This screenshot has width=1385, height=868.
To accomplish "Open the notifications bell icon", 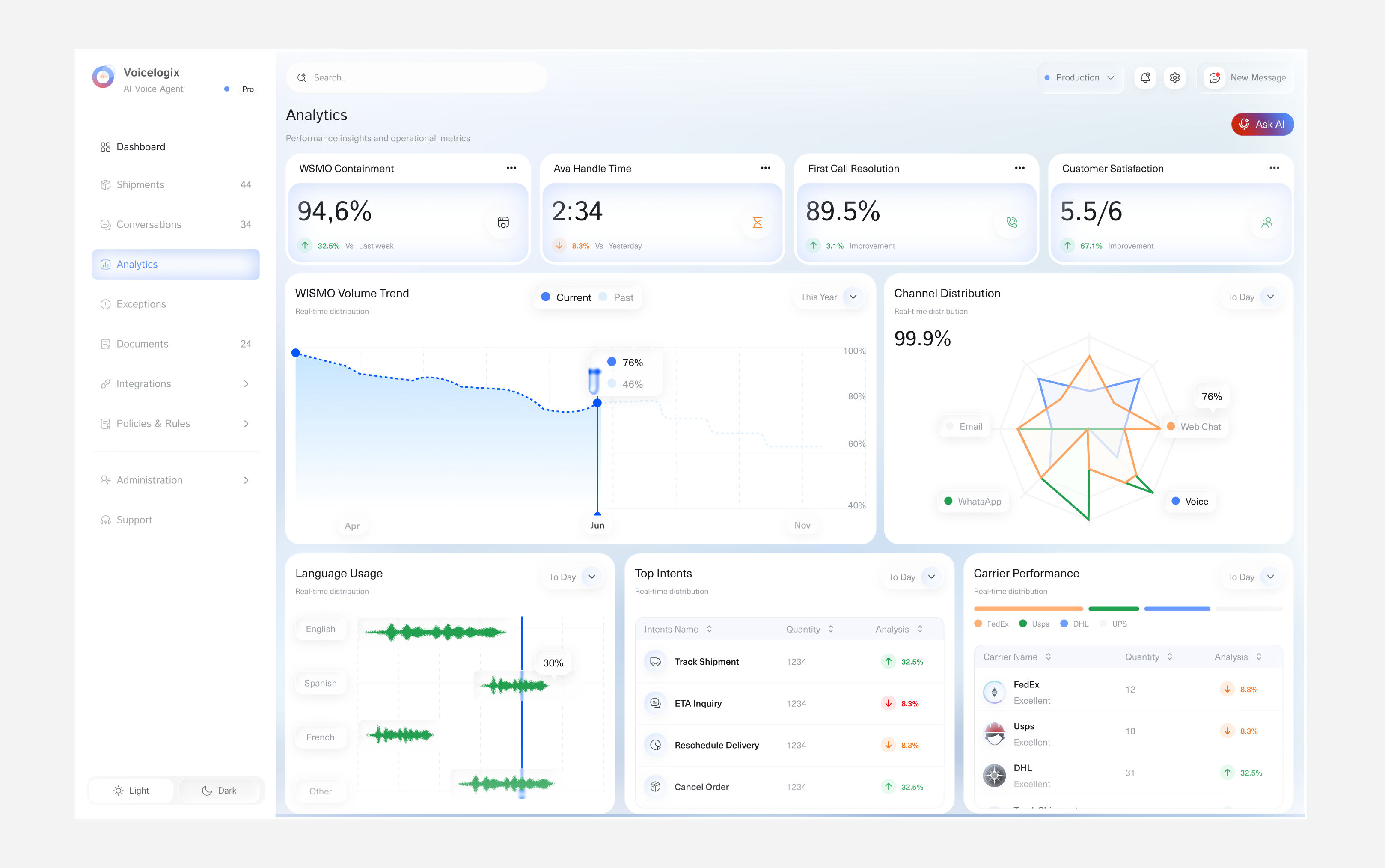I will click(1145, 77).
